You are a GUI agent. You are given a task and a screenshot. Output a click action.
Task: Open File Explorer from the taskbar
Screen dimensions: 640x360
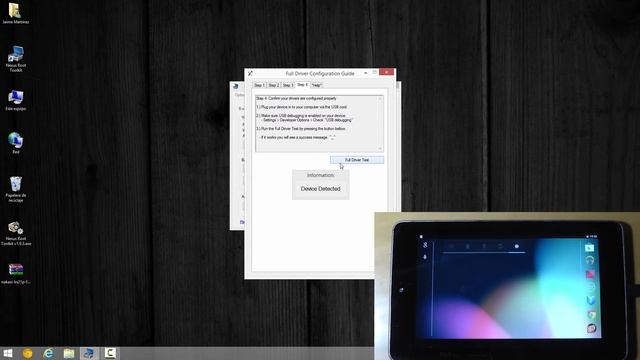(69, 353)
